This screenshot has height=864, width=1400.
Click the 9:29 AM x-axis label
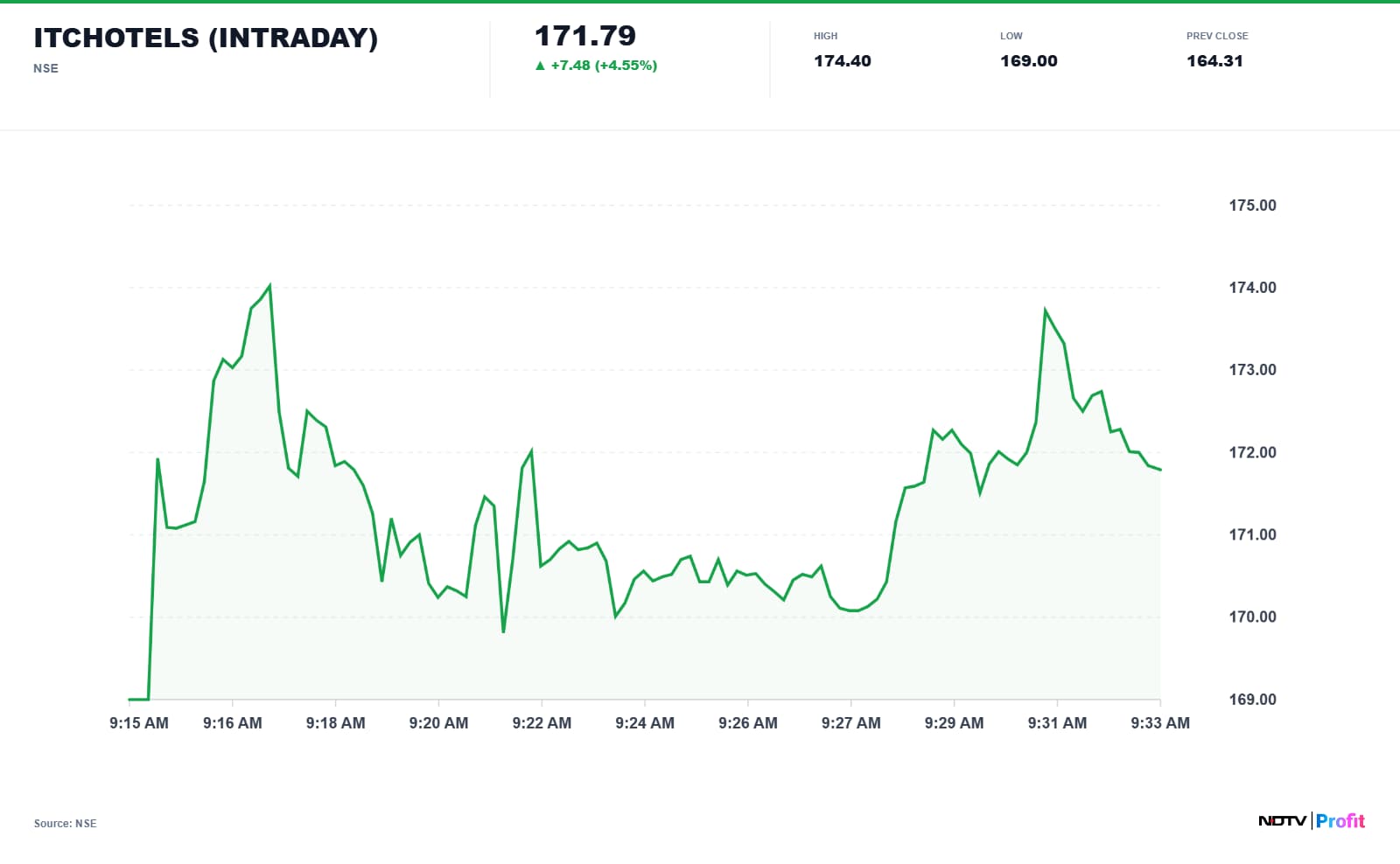[x=954, y=723]
